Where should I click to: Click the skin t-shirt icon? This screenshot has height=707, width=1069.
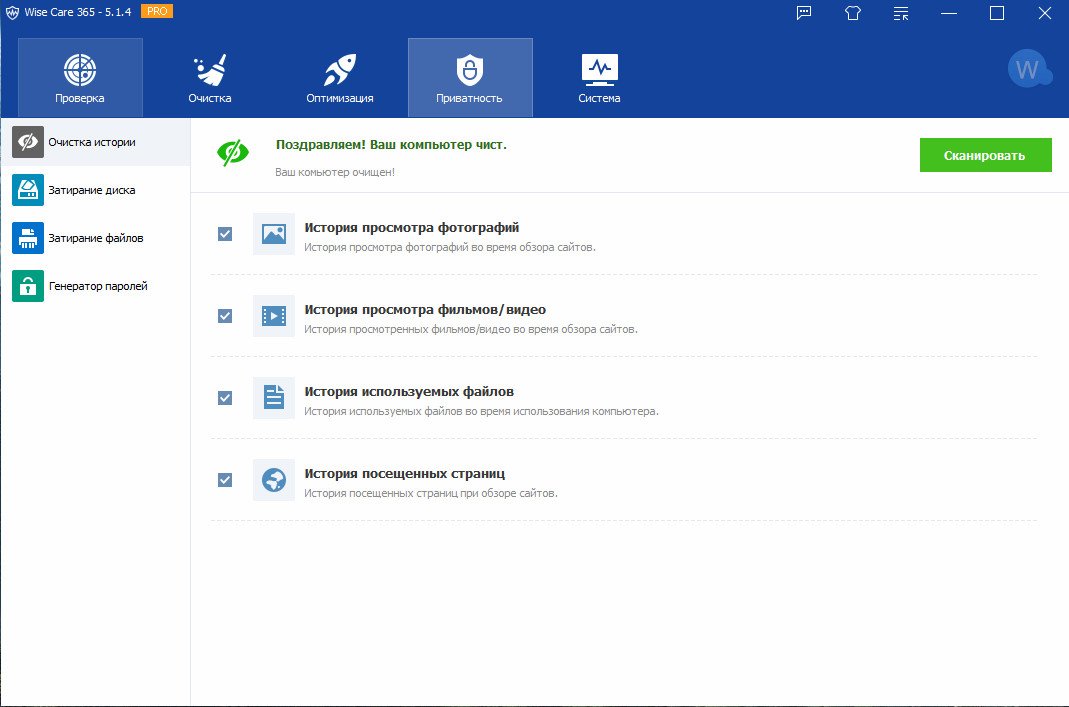click(x=852, y=13)
